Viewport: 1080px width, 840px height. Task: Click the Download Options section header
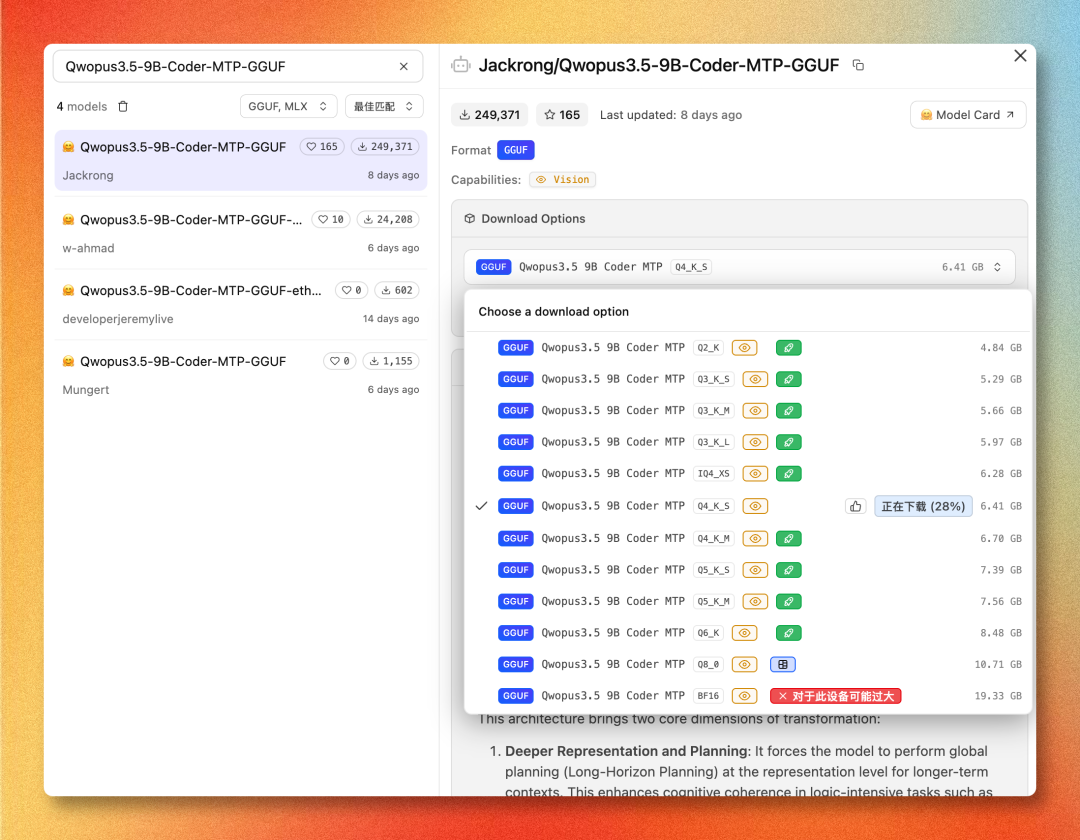739,219
